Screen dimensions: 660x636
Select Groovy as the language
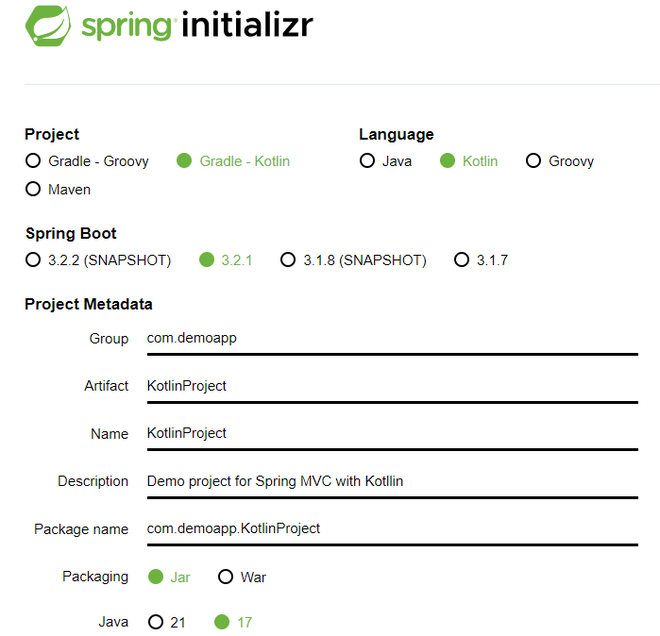click(533, 161)
